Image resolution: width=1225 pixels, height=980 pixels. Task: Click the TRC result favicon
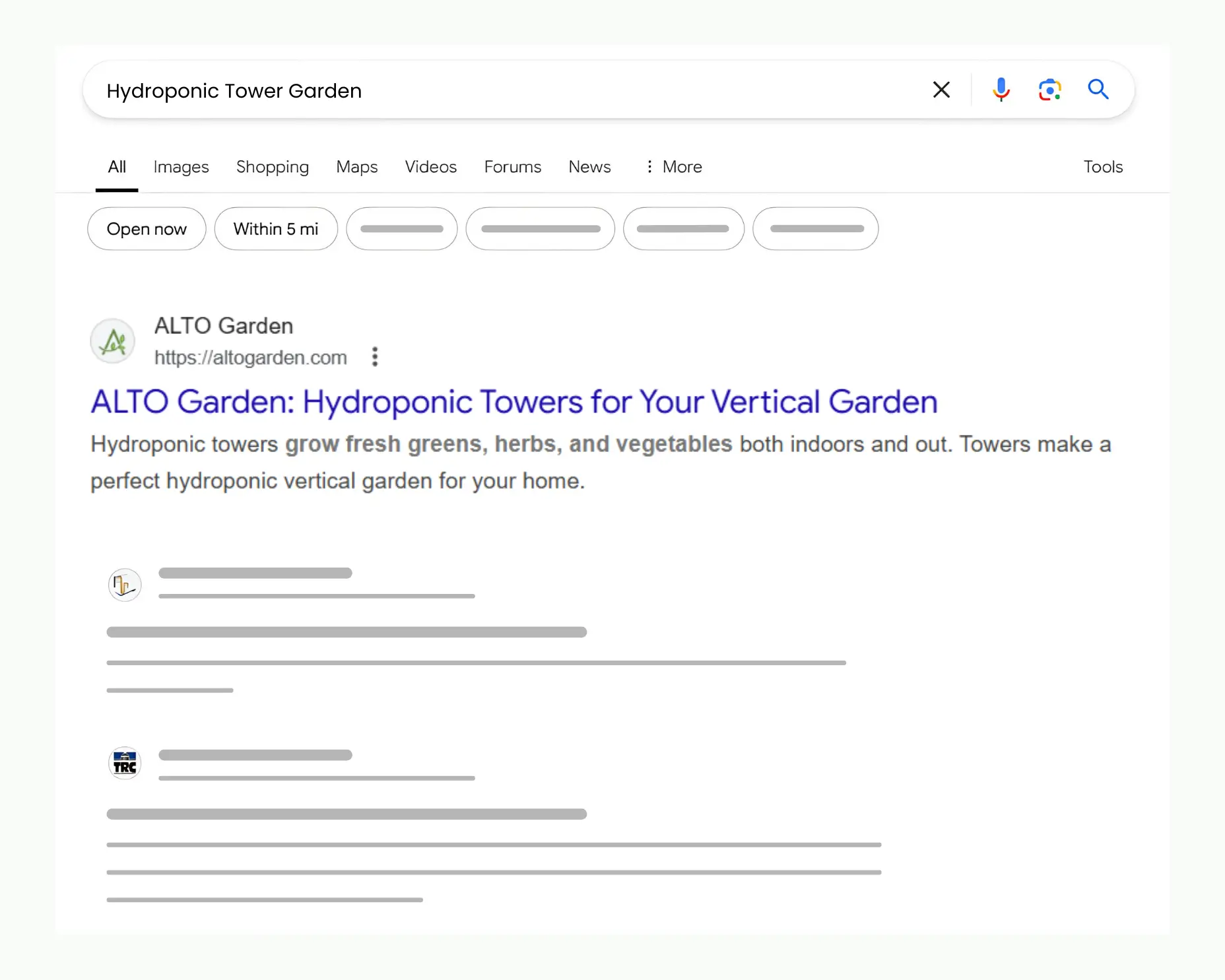125,764
